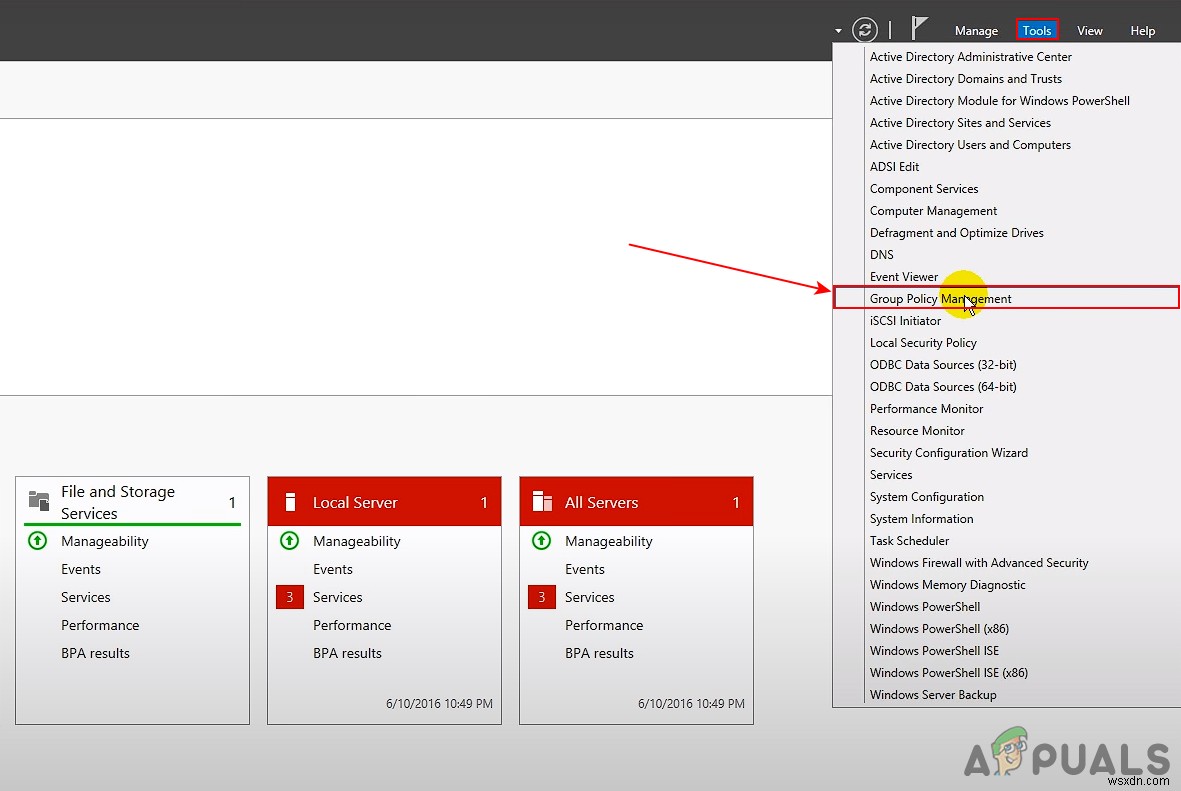Image resolution: width=1181 pixels, height=791 pixels.
Task: Click the Refresh icon in the top bar
Action: (x=864, y=29)
